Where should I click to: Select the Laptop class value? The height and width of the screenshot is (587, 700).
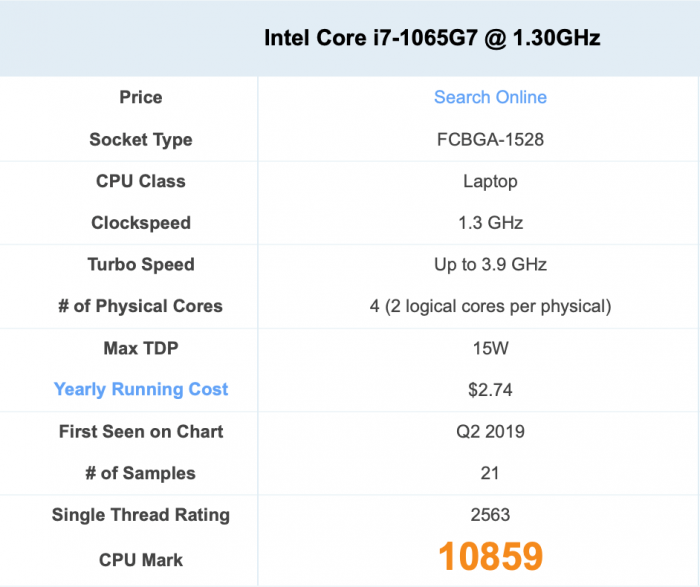coord(490,181)
